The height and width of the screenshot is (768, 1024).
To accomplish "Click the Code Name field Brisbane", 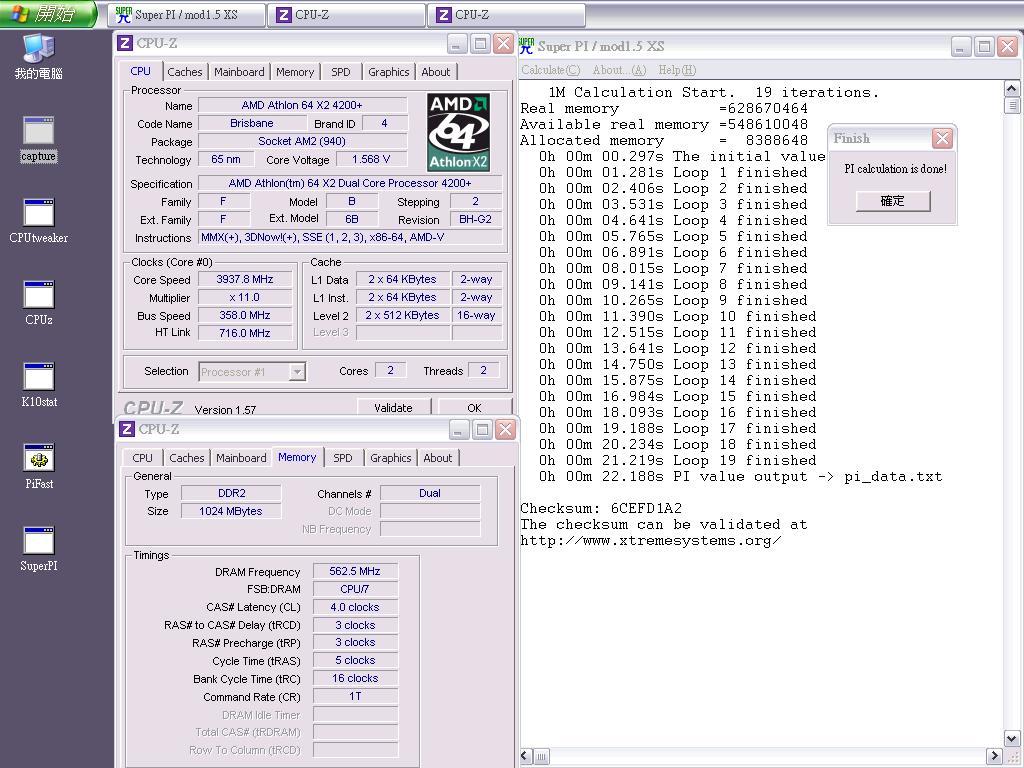I will pyautogui.click(x=251, y=123).
